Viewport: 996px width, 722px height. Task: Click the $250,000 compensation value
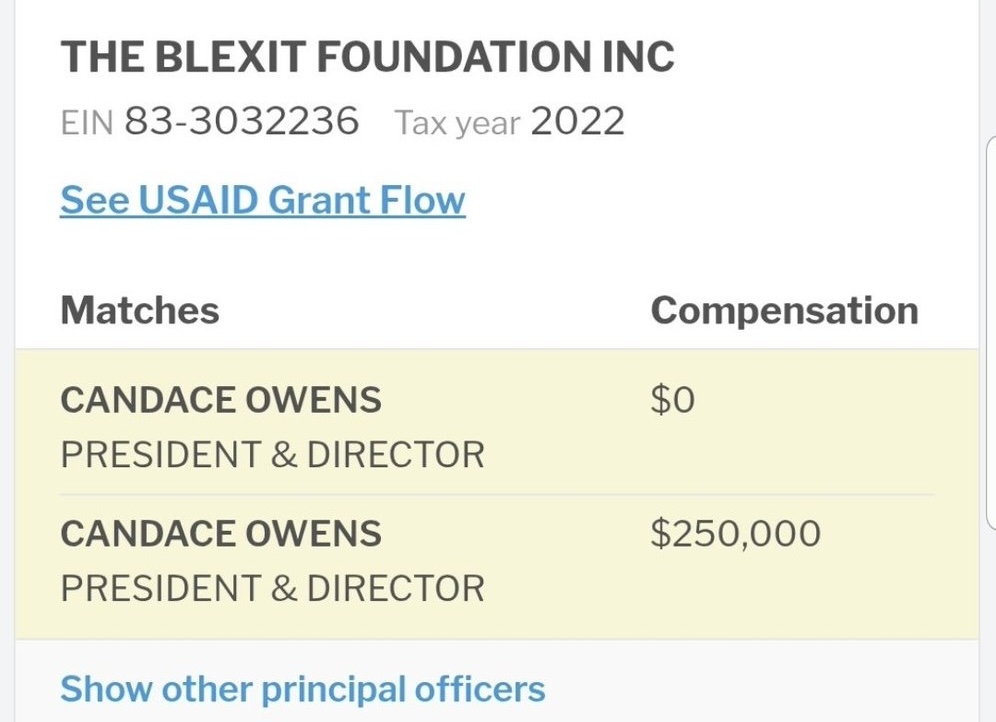[736, 533]
